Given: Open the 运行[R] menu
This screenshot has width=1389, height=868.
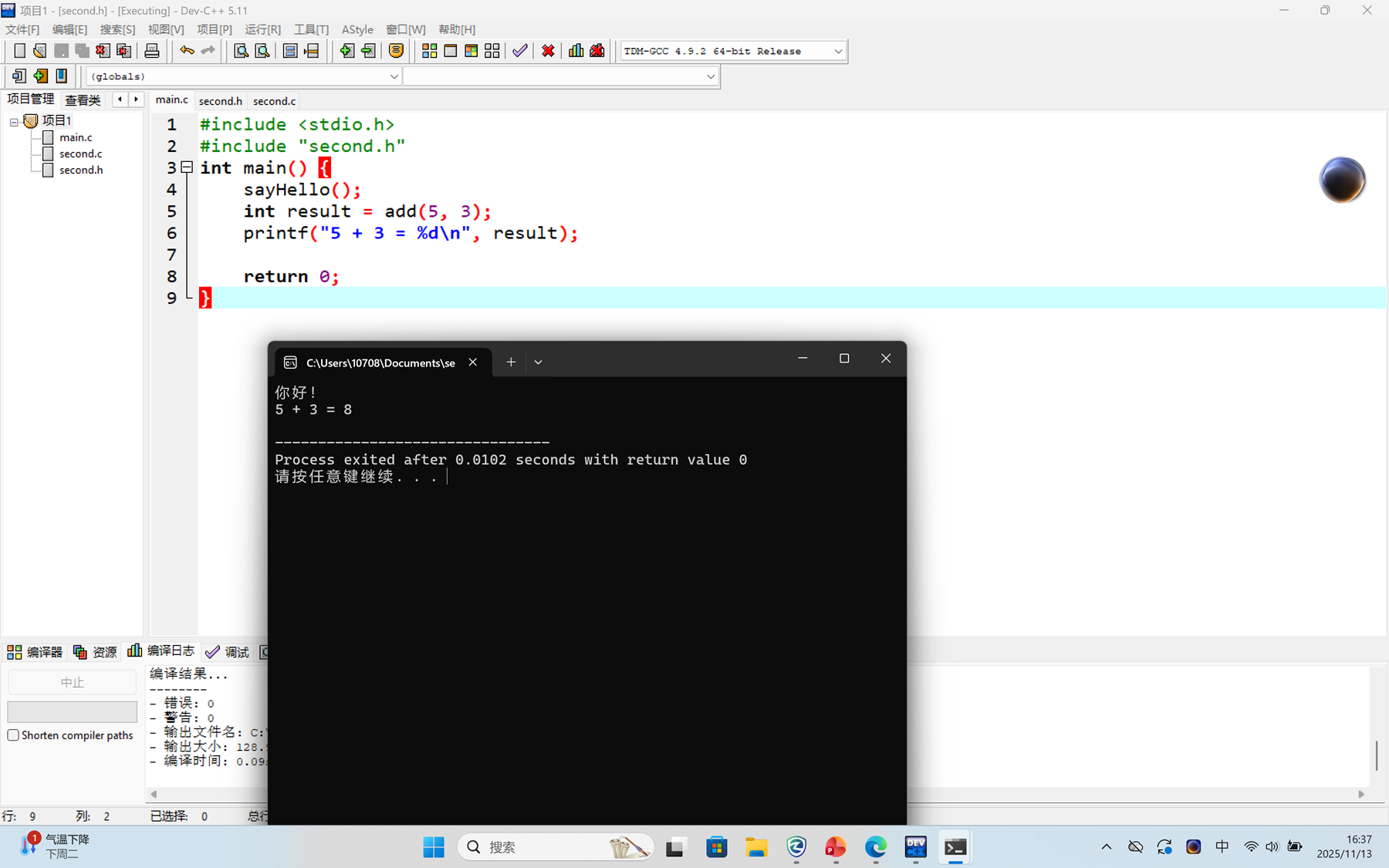Looking at the screenshot, I should (263, 29).
